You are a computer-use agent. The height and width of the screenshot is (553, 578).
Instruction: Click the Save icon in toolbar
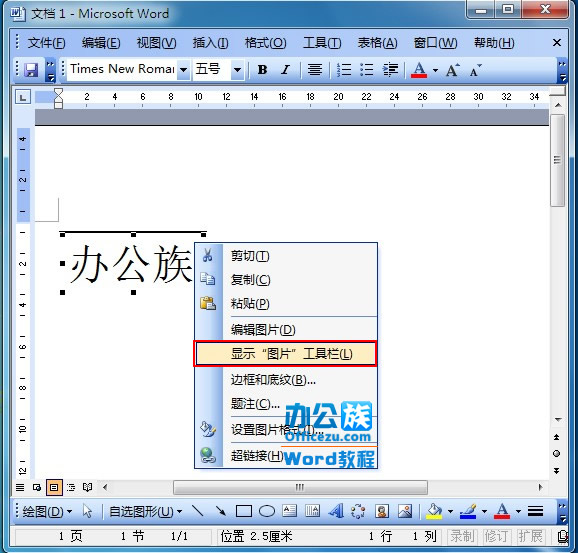click(31, 69)
